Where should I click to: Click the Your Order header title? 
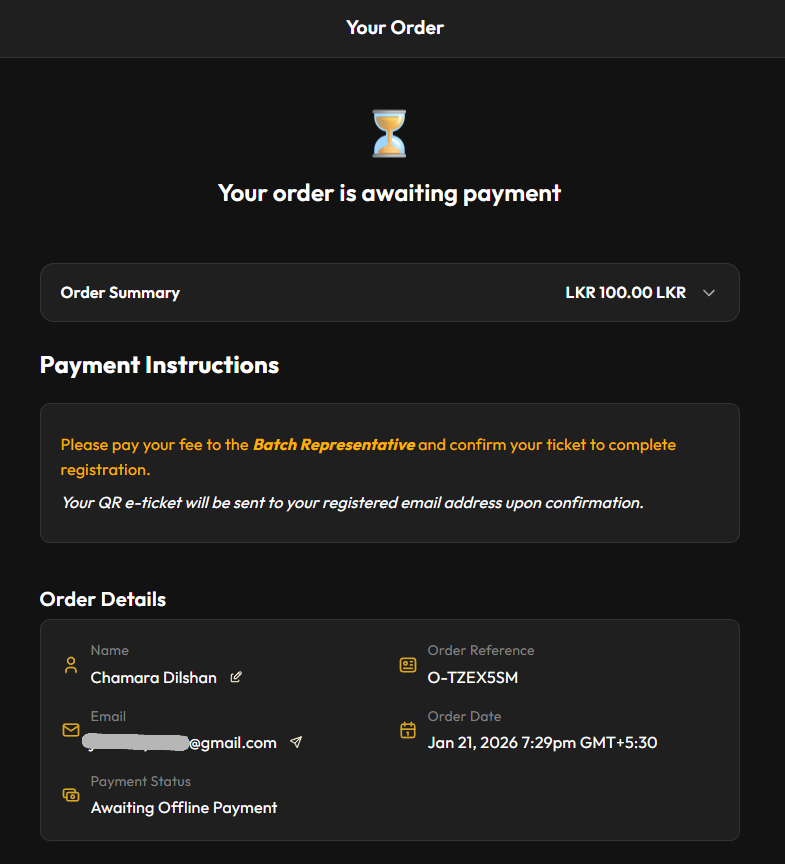(x=394, y=28)
